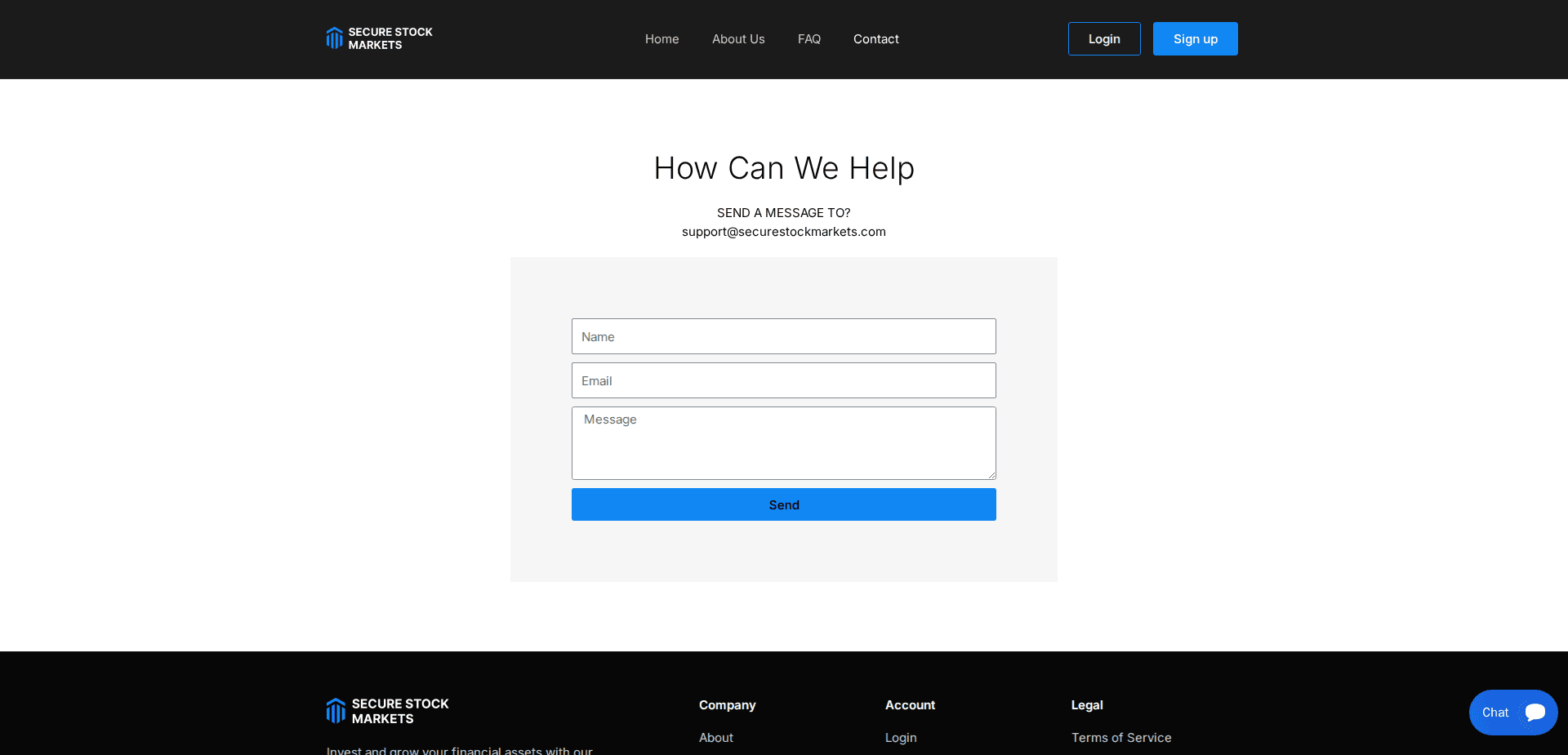The image size is (1568, 755).
Task: Navigate to the Home menu item
Action: click(x=661, y=38)
